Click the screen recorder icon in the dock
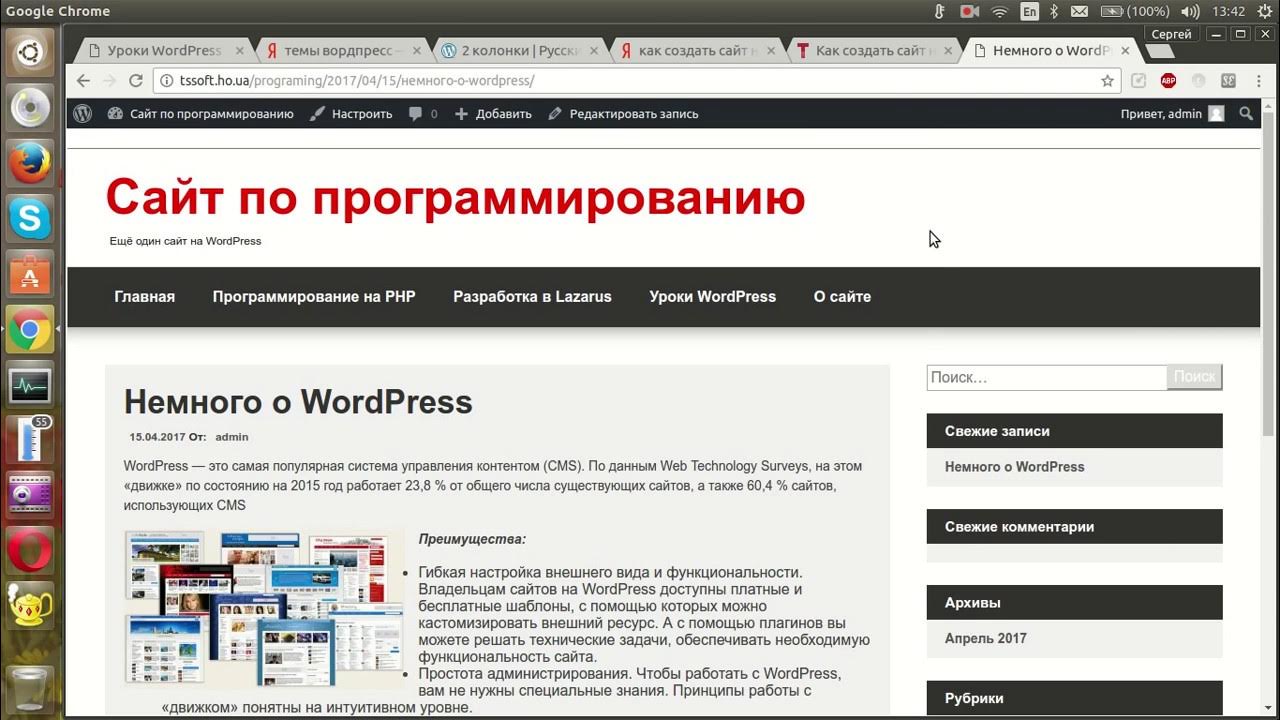 click(30, 494)
